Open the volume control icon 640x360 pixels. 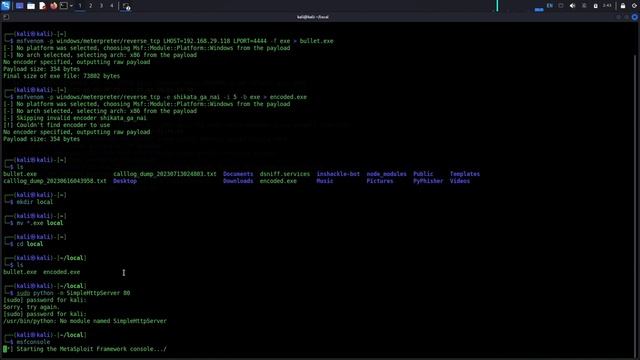click(x=572, y=6)
